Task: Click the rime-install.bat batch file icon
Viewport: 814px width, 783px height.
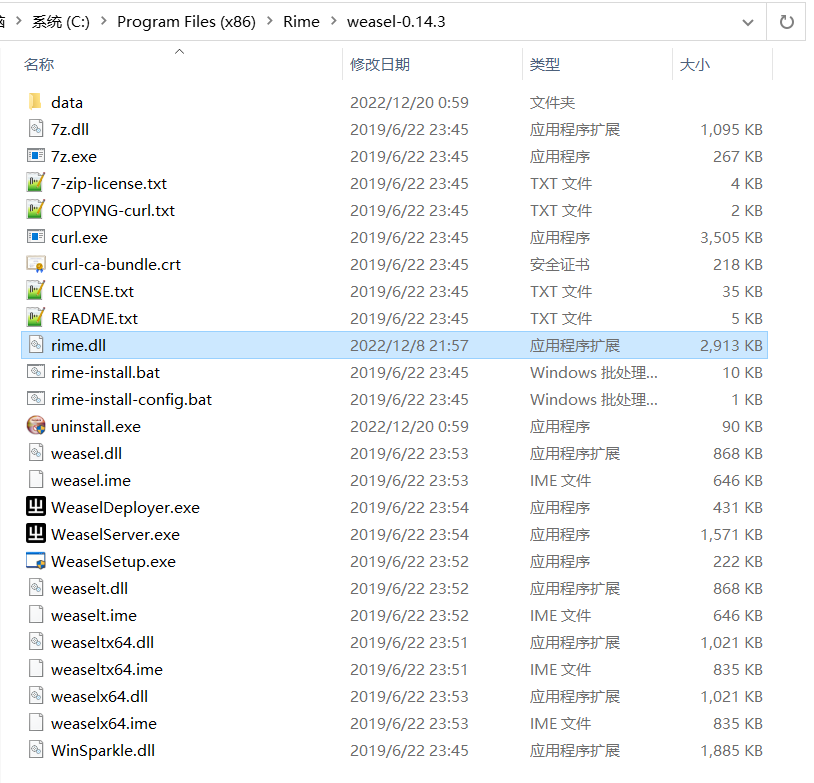Action: point(35,372)
